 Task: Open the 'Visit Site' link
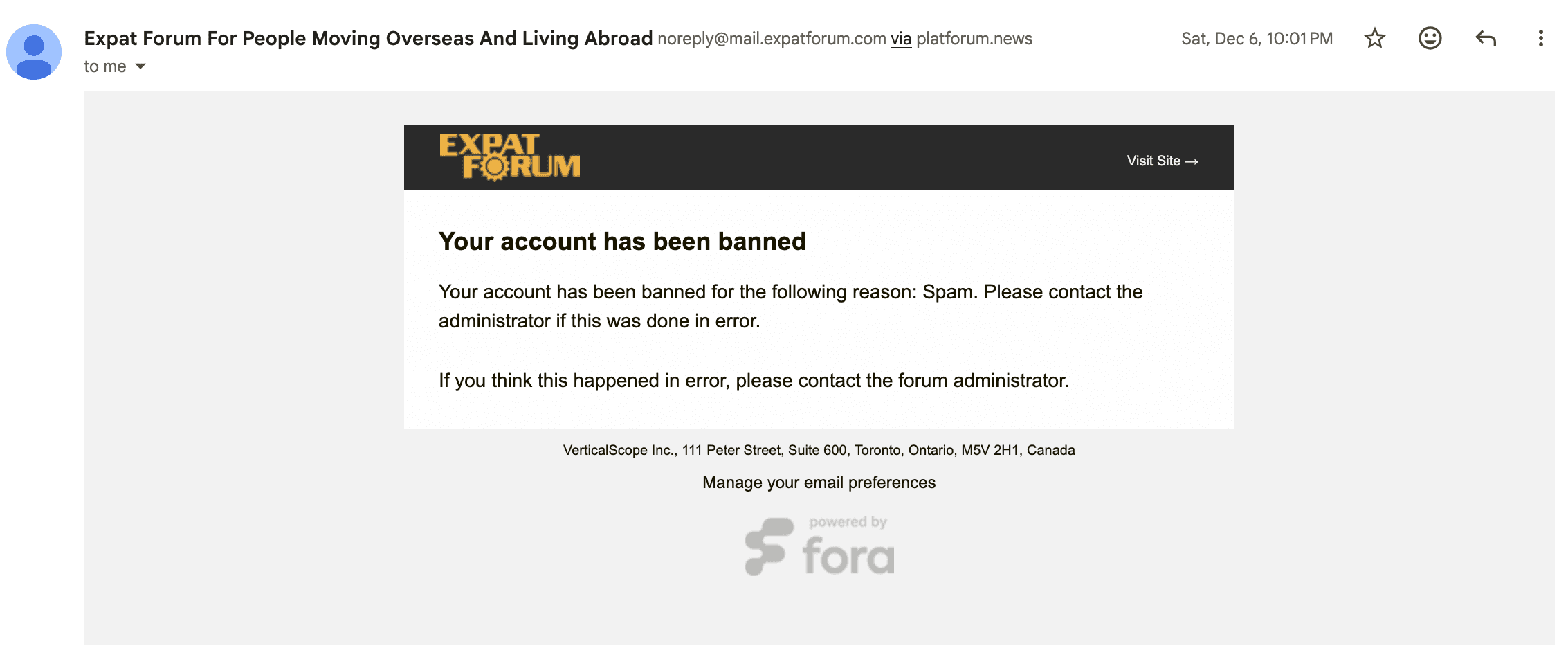[1162, 161]
